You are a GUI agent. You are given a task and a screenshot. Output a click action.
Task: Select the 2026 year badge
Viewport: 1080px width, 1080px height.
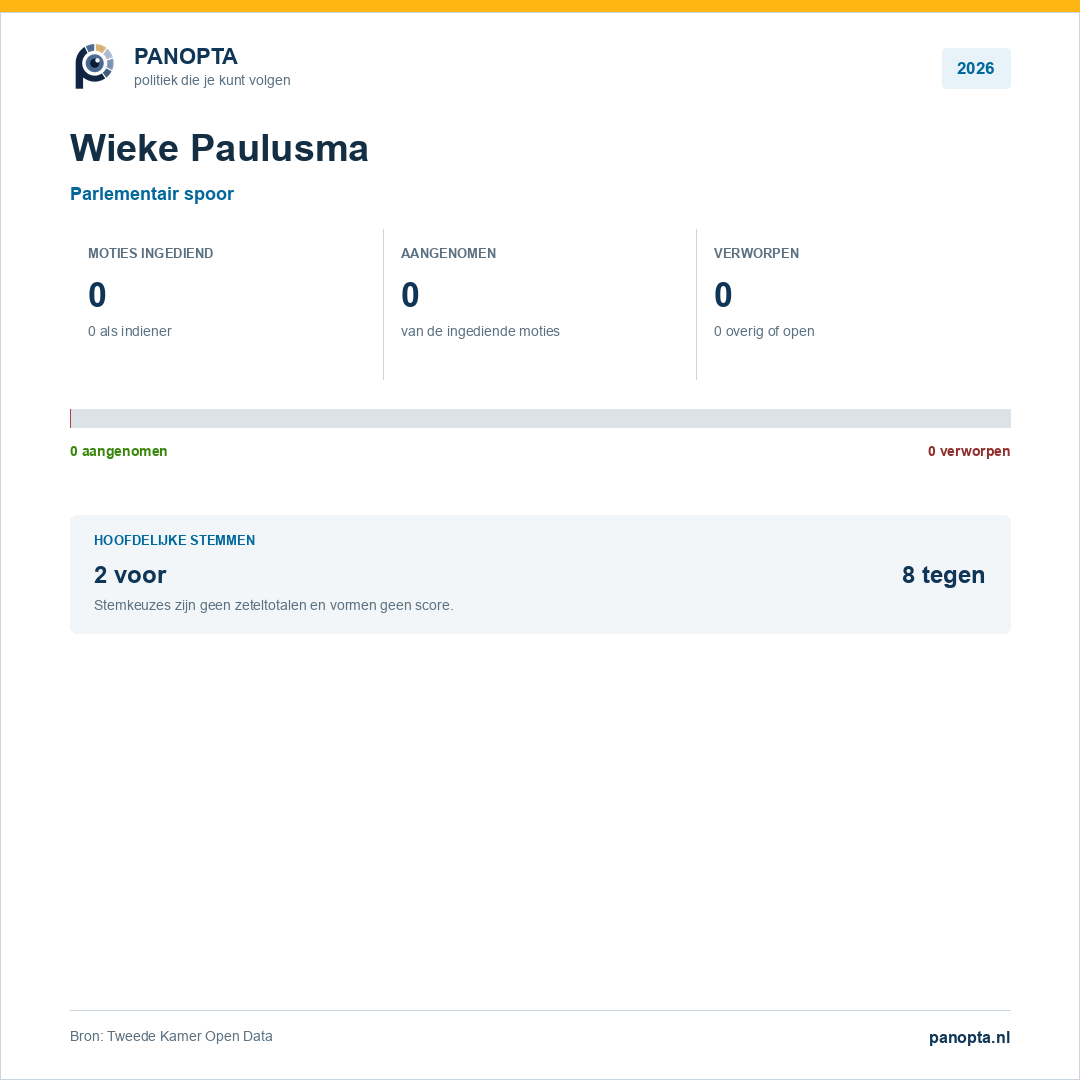coord(975,68)
